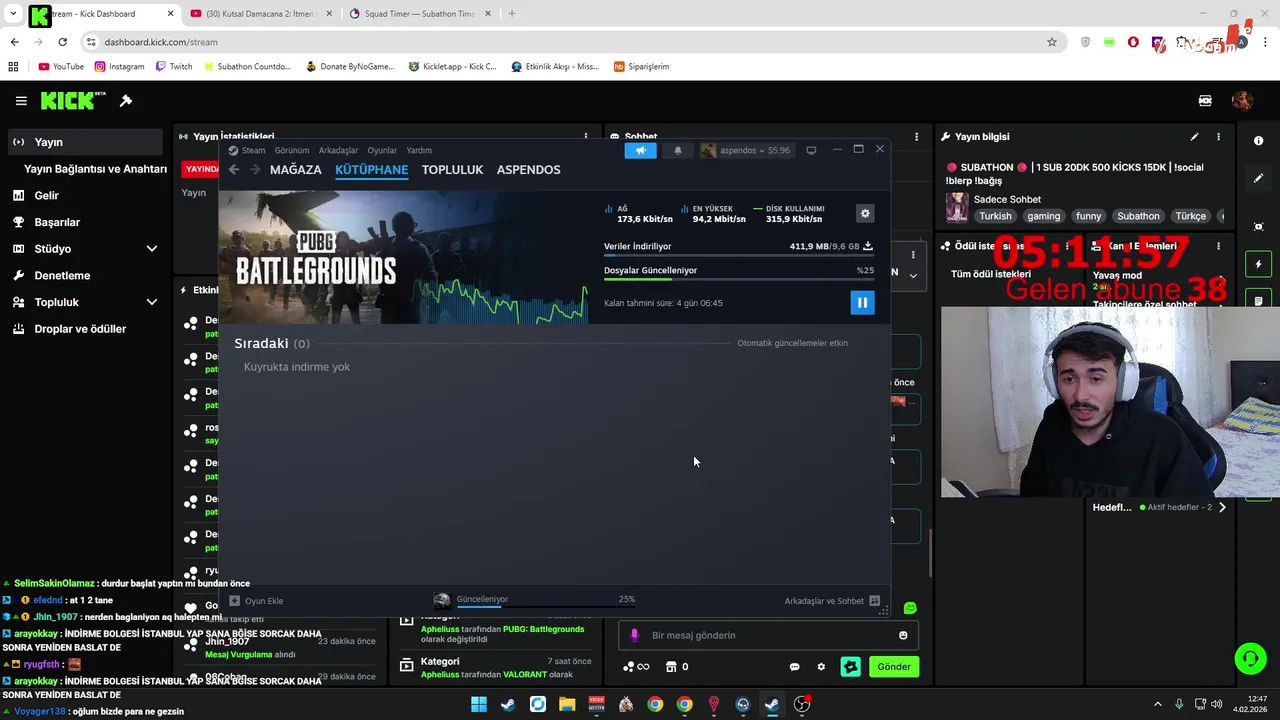
Task: Open the Steam menu
Action: click(x=253, y=150)
